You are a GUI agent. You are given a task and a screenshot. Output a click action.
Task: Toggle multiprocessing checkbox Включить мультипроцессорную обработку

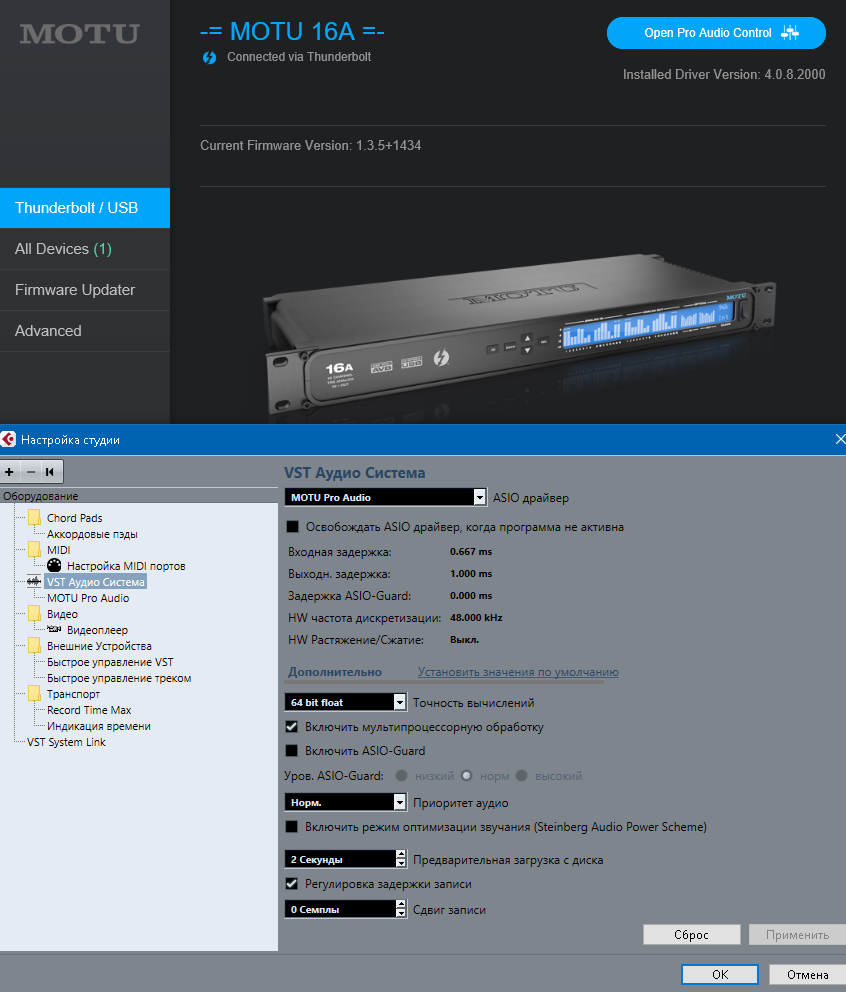(x=292, y=726)
